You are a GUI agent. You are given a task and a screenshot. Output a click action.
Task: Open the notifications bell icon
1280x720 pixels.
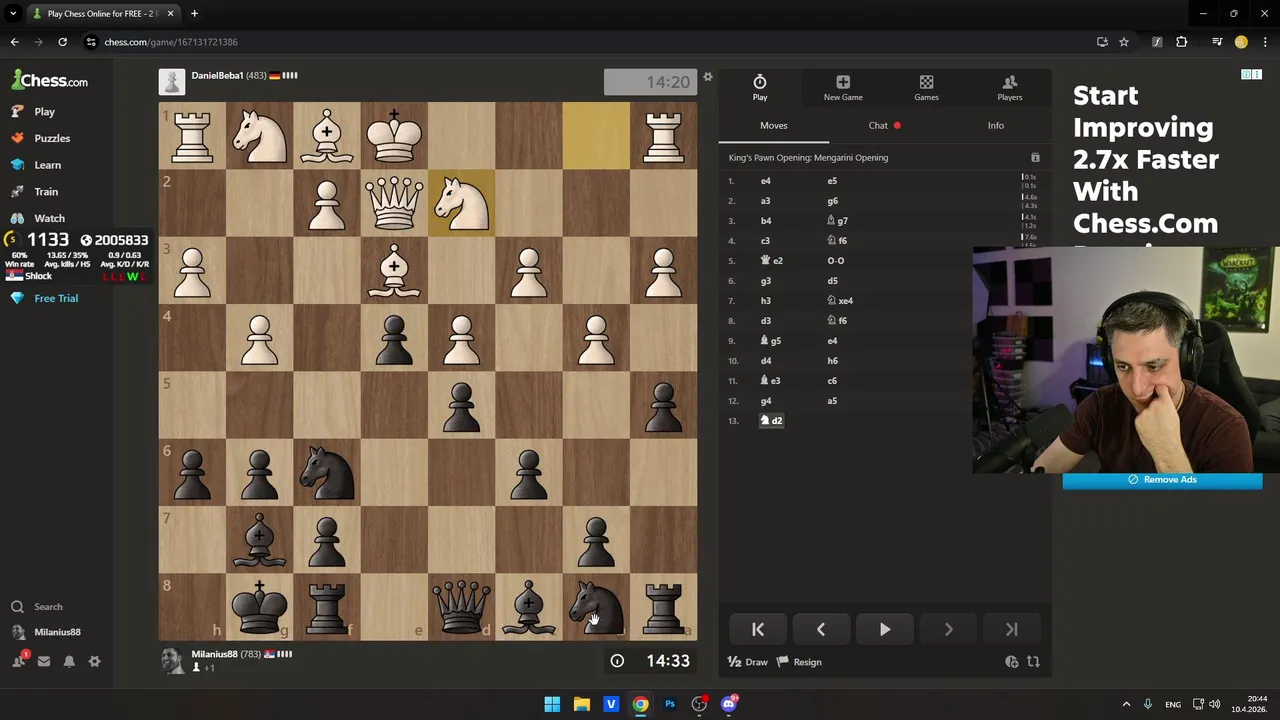click(69, 661)
